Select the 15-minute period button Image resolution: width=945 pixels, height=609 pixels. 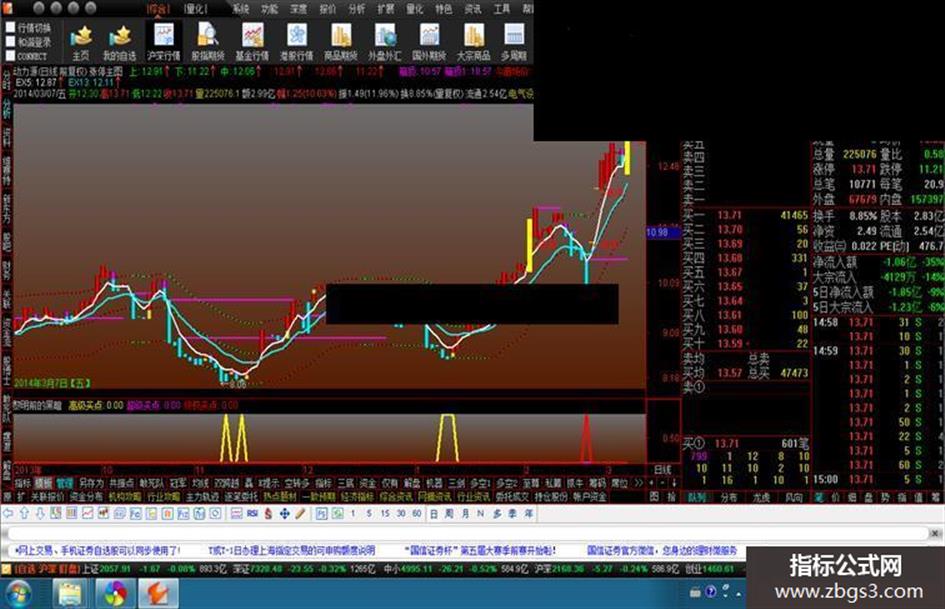pos(385,514)
